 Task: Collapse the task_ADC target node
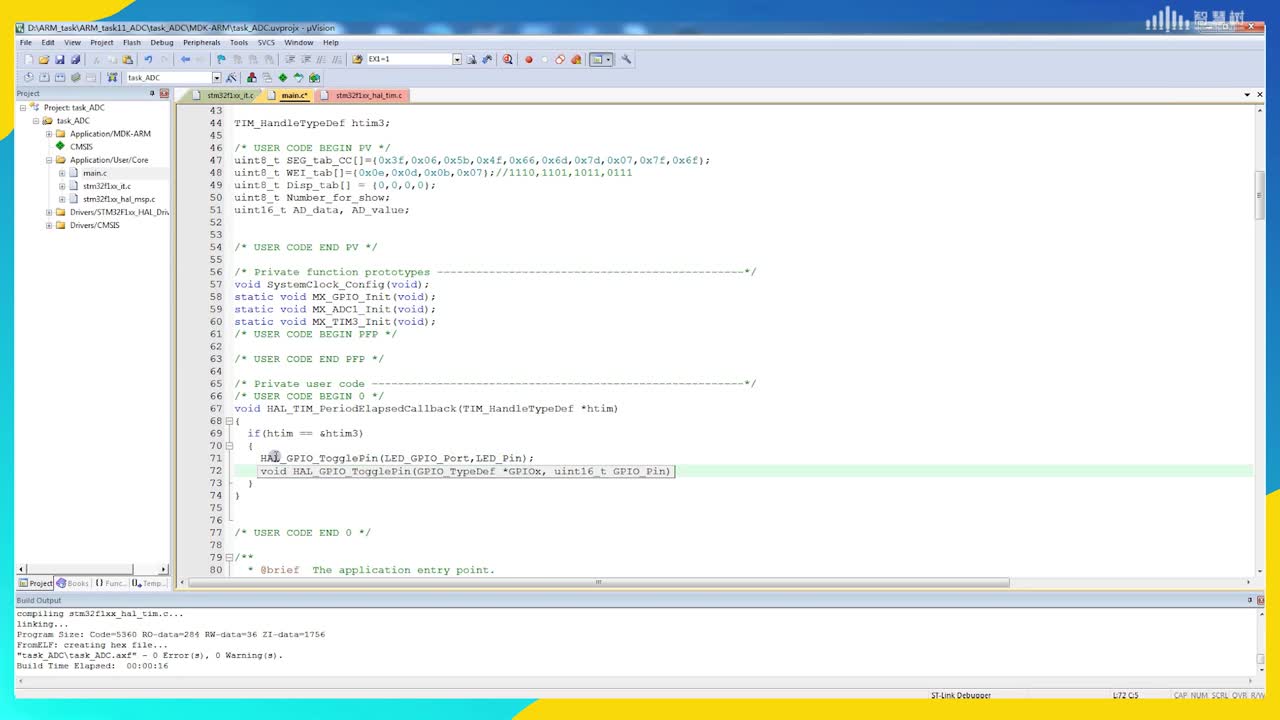click(36, 120)
